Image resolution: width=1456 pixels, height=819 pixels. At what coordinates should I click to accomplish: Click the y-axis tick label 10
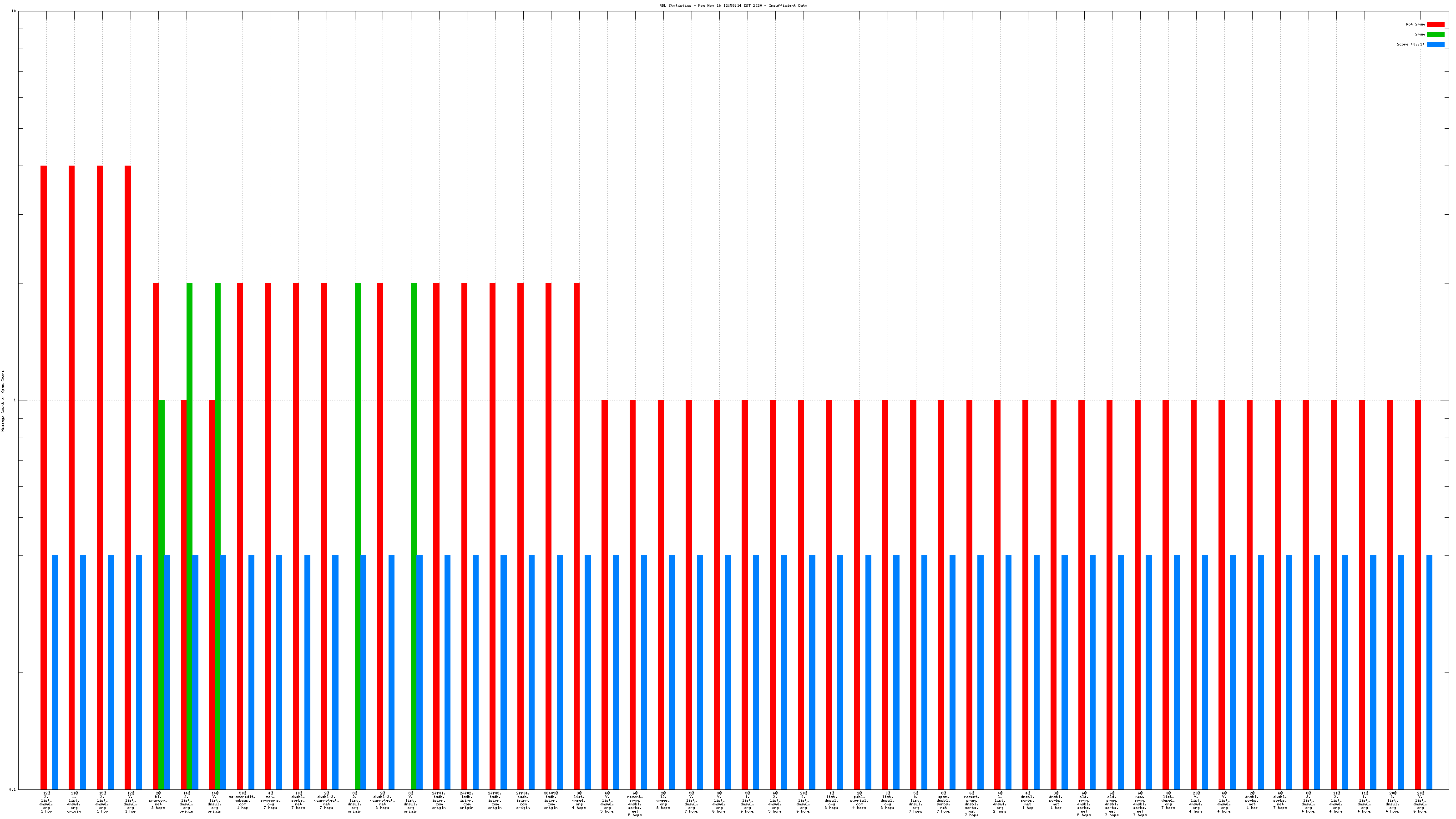[x=14, y=11]
